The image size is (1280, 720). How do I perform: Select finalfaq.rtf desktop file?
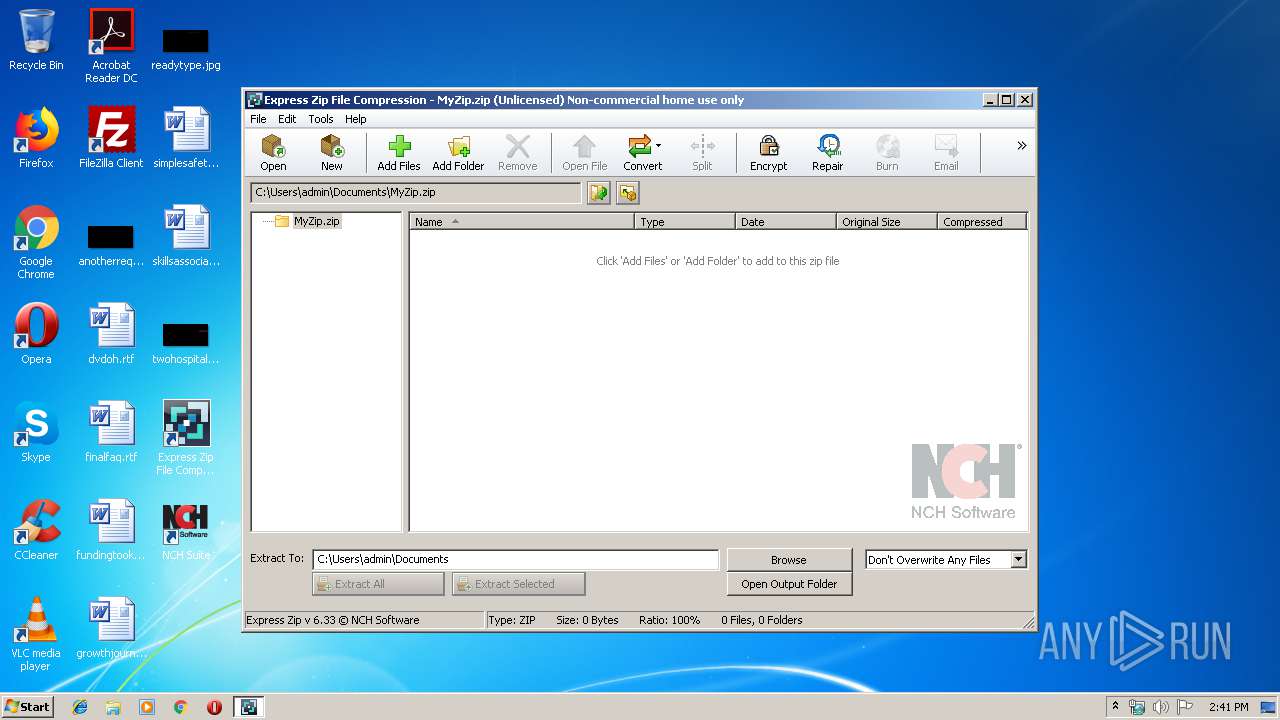(x=111, y=432)
